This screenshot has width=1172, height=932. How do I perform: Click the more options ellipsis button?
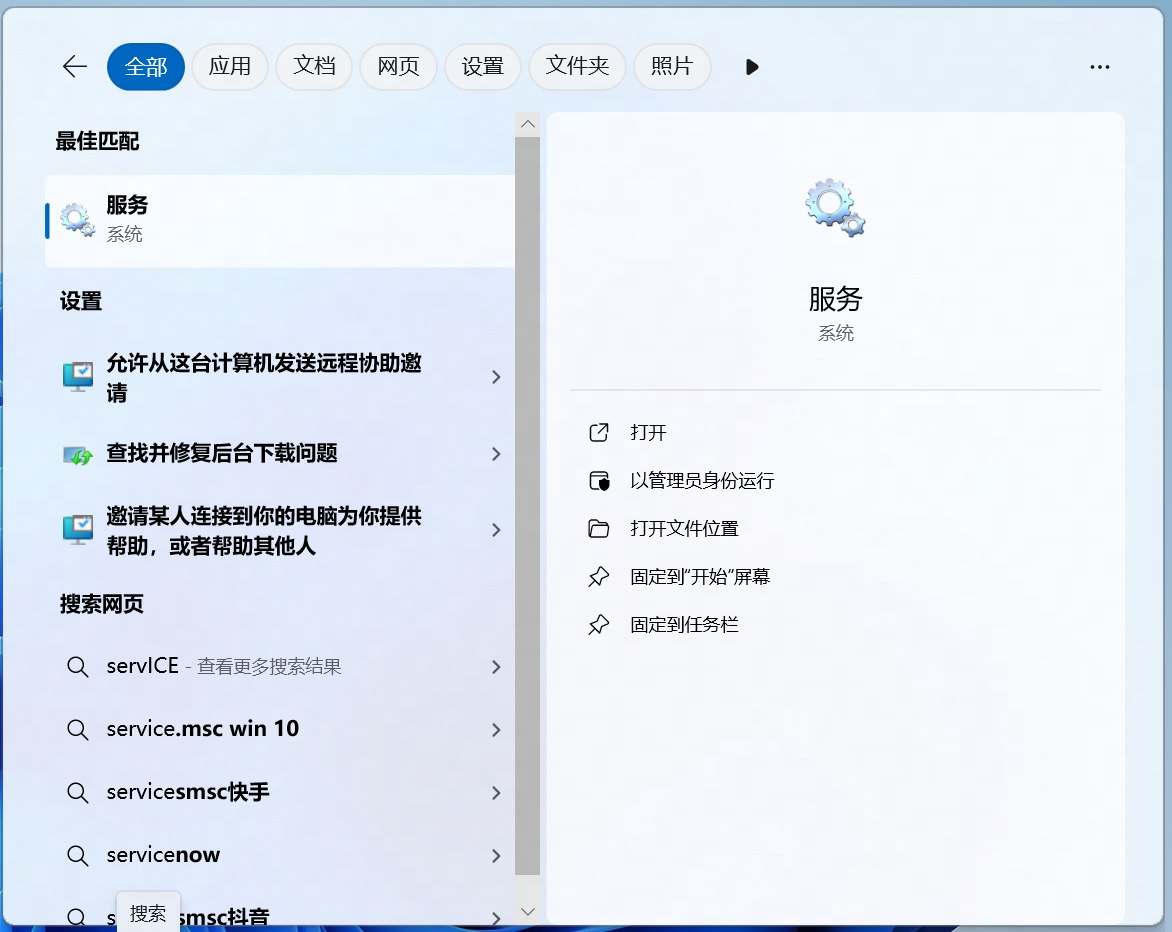tap(1100, 67)
